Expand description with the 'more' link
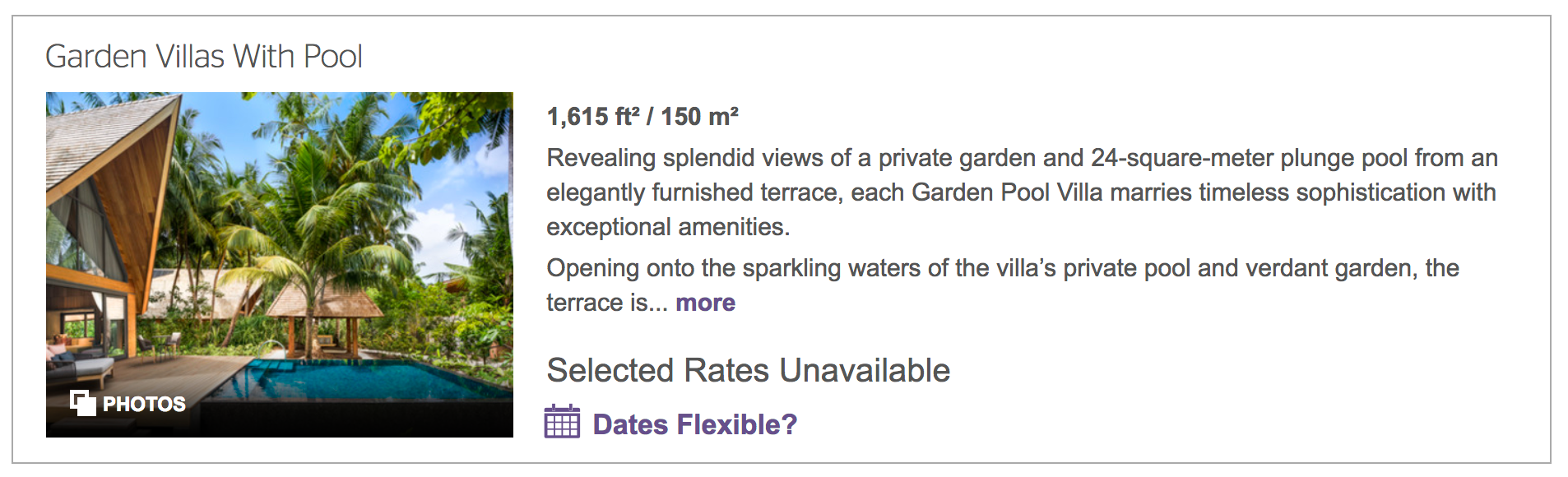 [705, 303]
